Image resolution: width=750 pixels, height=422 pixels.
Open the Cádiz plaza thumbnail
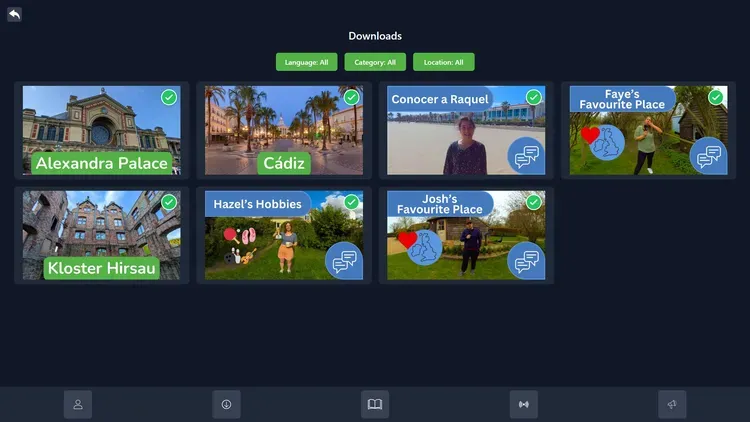(284, 130)
